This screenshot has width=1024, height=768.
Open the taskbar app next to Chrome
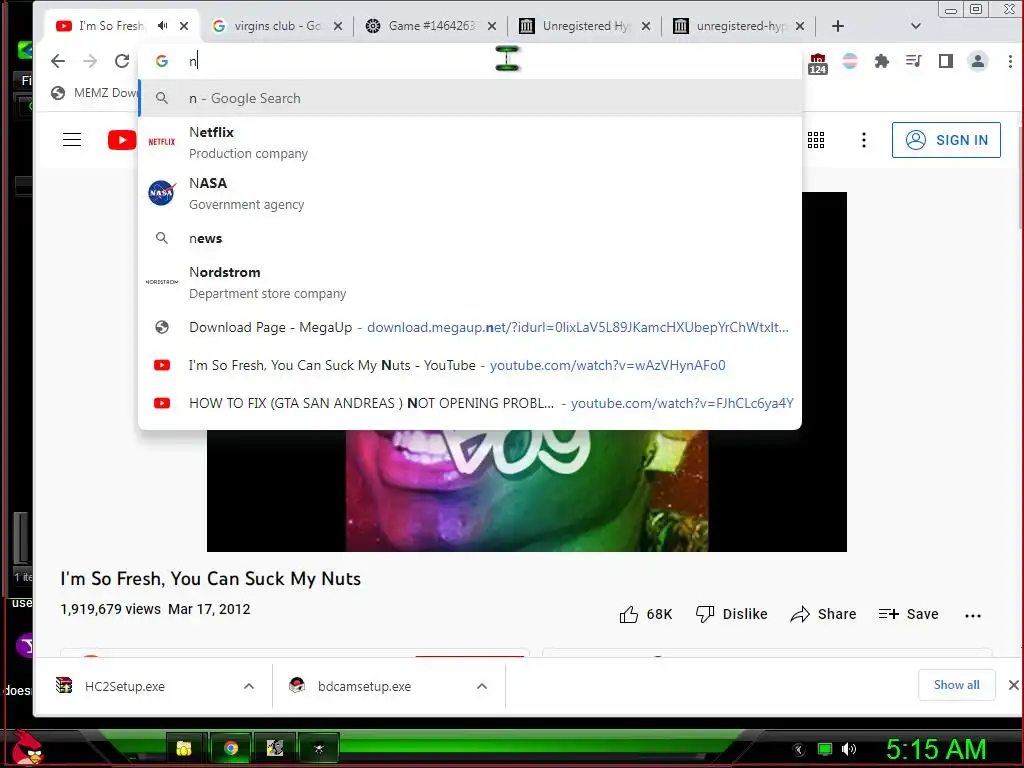[x=275, y=748]
